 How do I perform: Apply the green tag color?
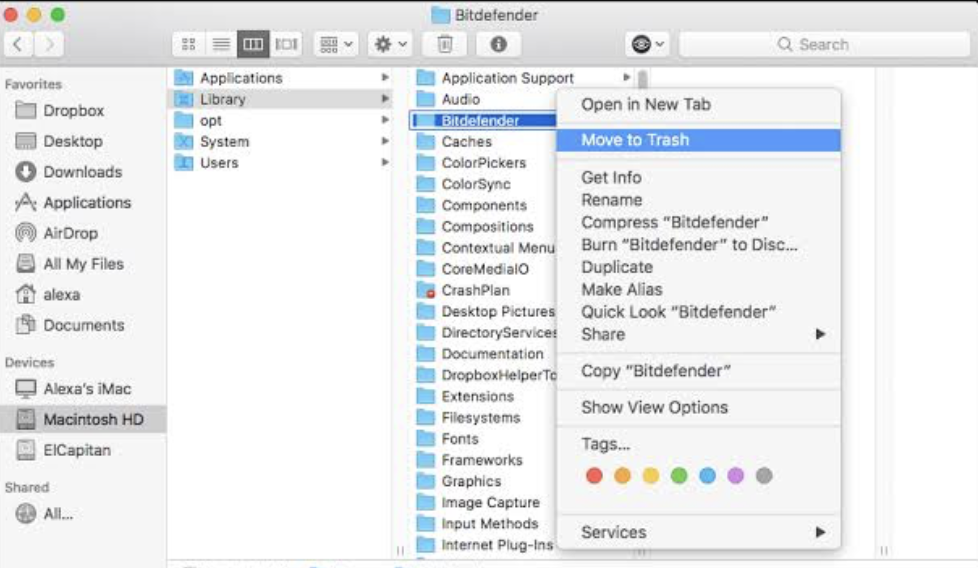tap(679, 476)
